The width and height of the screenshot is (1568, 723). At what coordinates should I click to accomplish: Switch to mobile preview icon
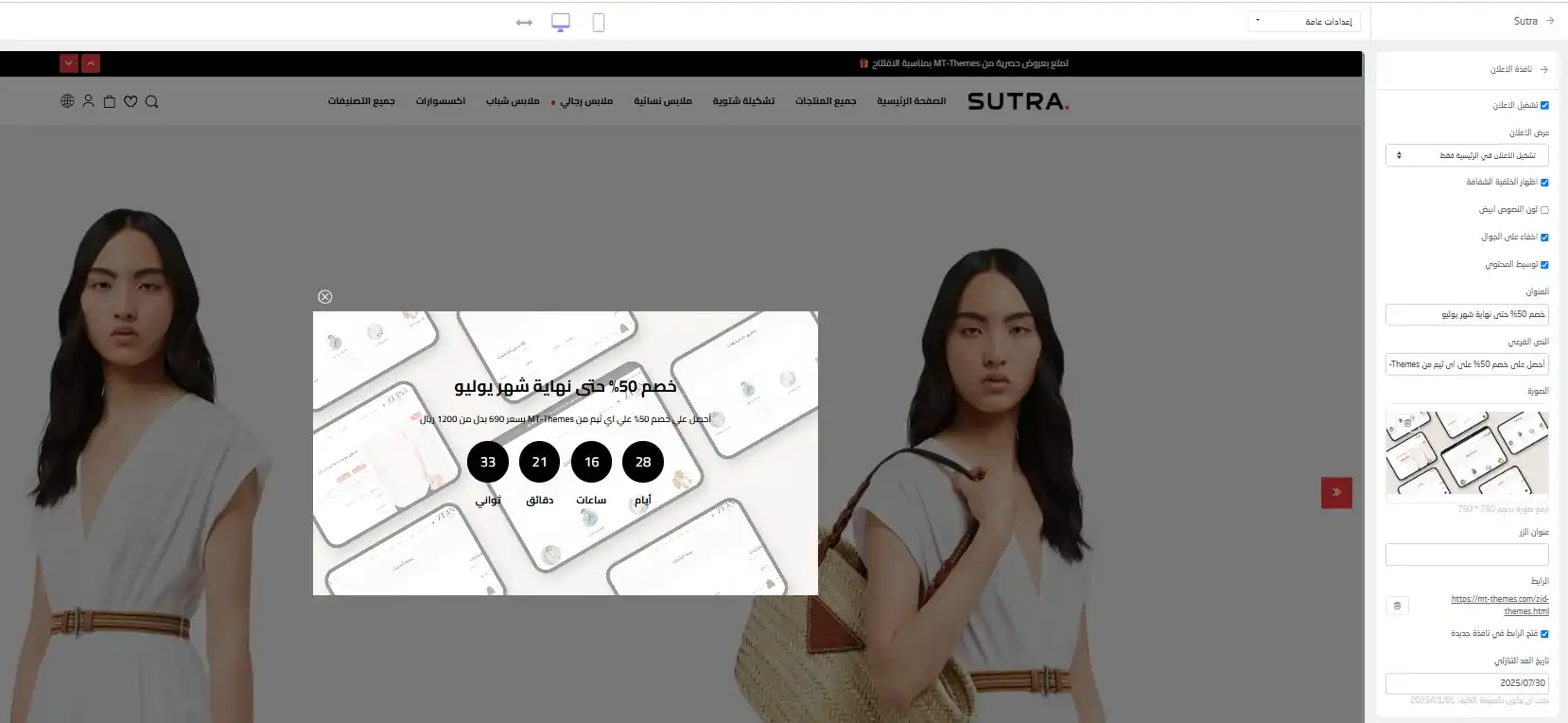point(598,23)
